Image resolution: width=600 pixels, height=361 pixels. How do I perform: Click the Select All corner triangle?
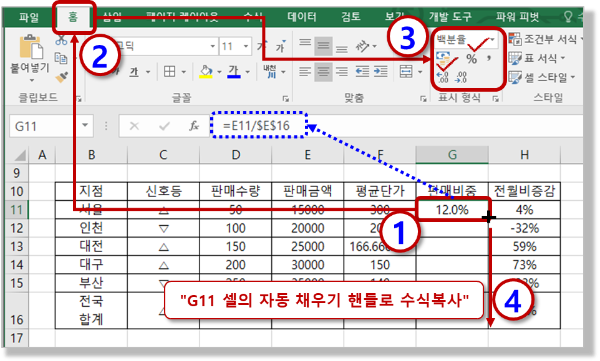click(19, 155)
